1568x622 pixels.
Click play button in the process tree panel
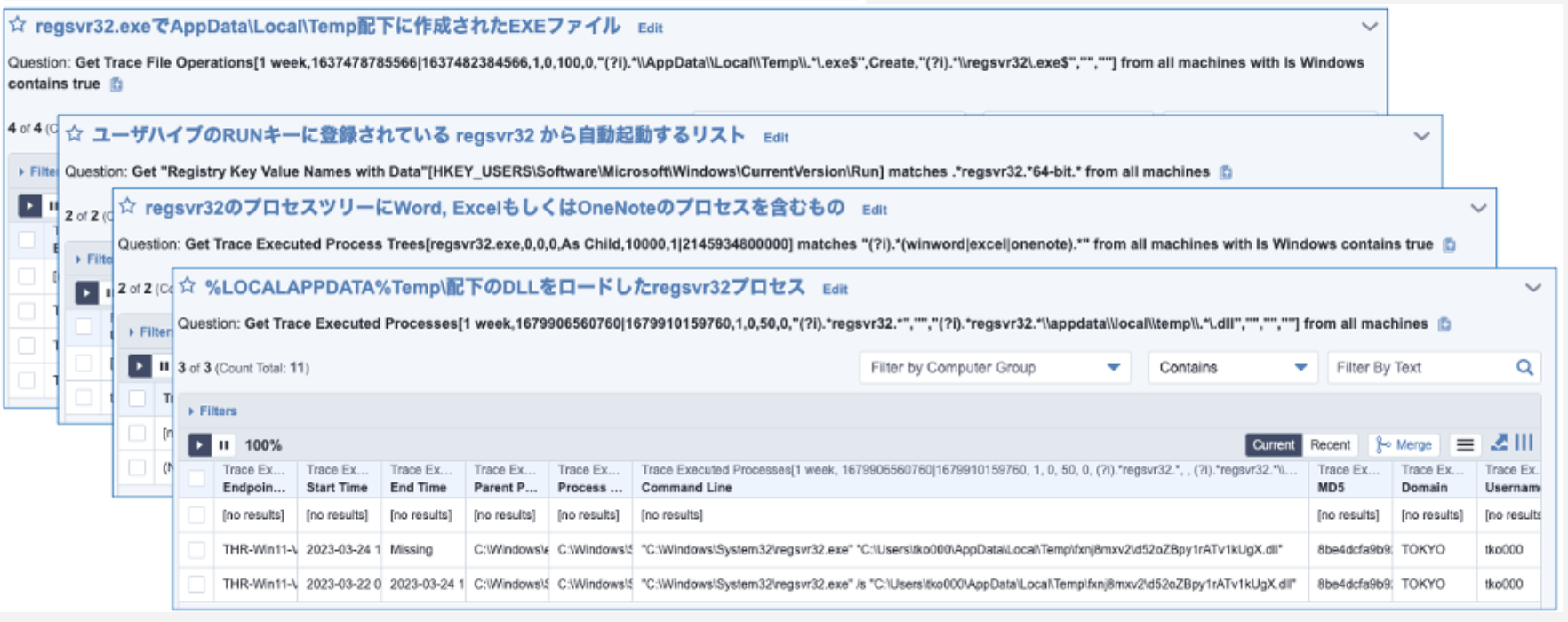tap(140, 365)
